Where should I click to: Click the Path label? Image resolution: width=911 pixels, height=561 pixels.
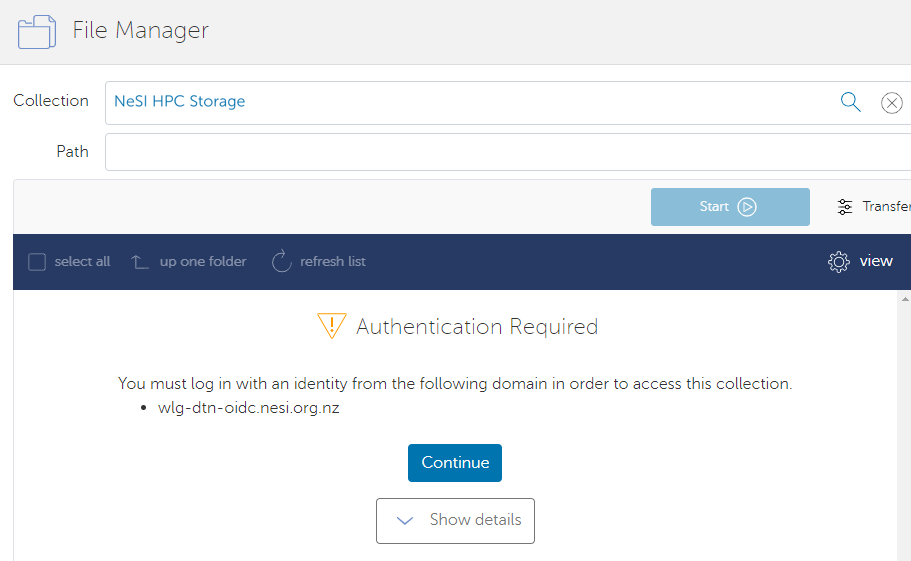pyautogui.click(x=72, y=152)
